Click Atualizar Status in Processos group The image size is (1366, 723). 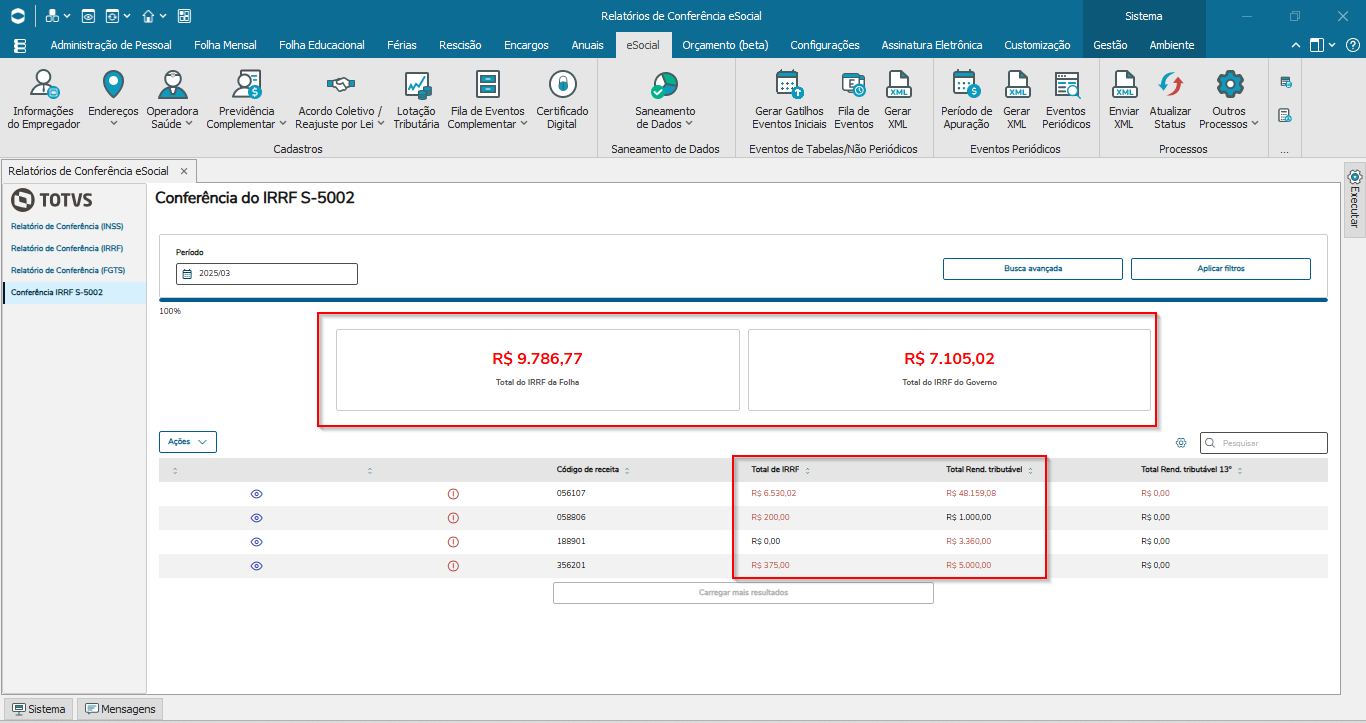1170,100
